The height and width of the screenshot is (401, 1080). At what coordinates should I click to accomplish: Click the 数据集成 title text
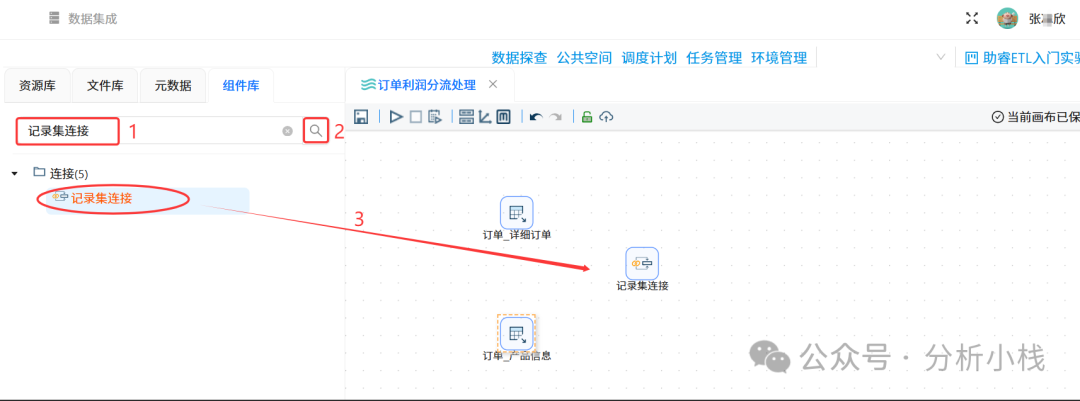click(92, 19)
